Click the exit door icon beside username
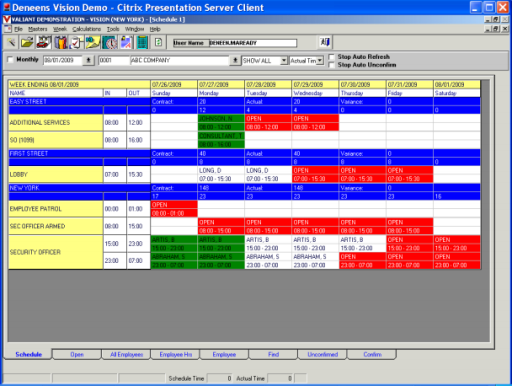 pos(325,42)
